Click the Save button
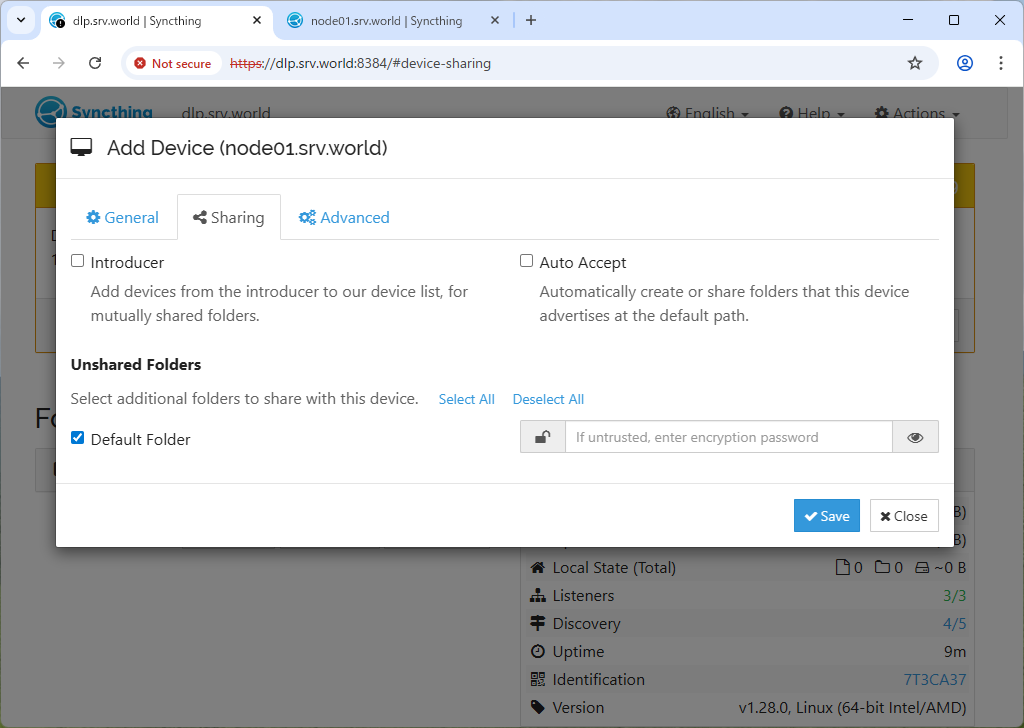This screenshot has width=1024, height=728. click(x=826, y=516)
